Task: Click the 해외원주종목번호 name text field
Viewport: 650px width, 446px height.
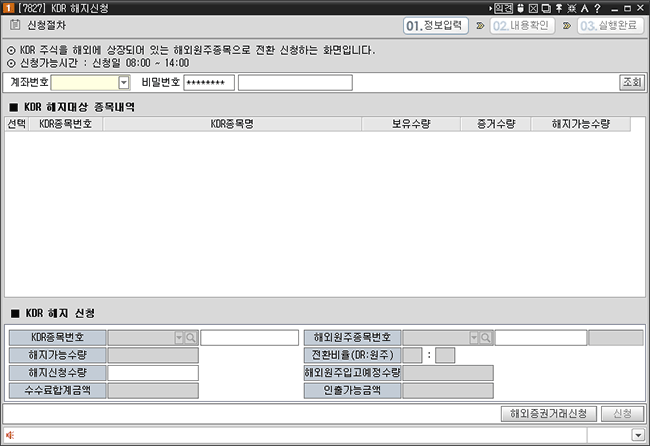Action: pos(541,338)
